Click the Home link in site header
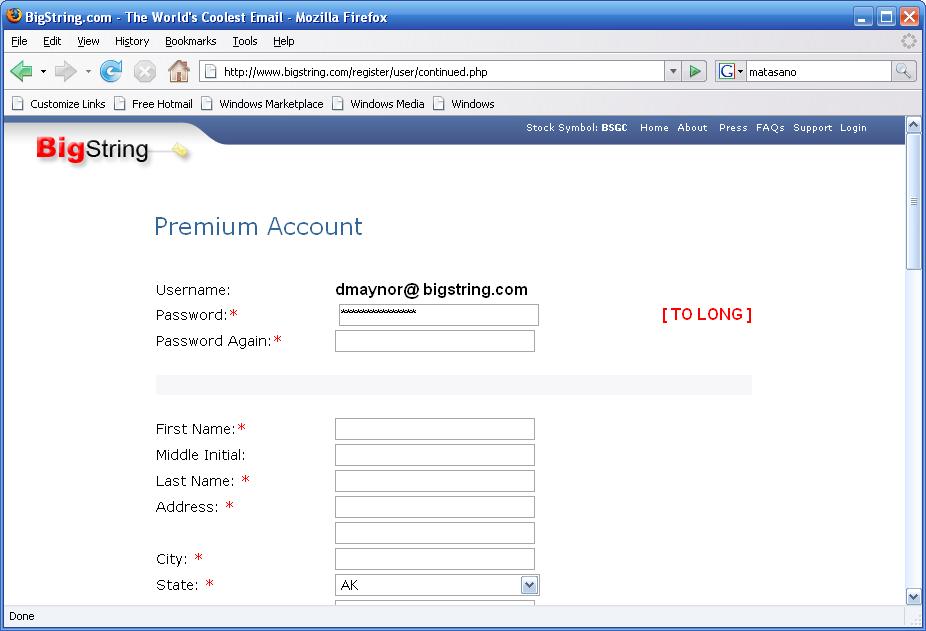This screenshot has width=926, height=631. [654, 128]
